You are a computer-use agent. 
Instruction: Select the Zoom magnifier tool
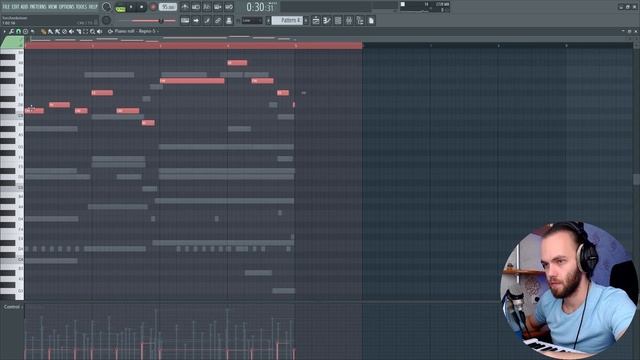[92, 31]
